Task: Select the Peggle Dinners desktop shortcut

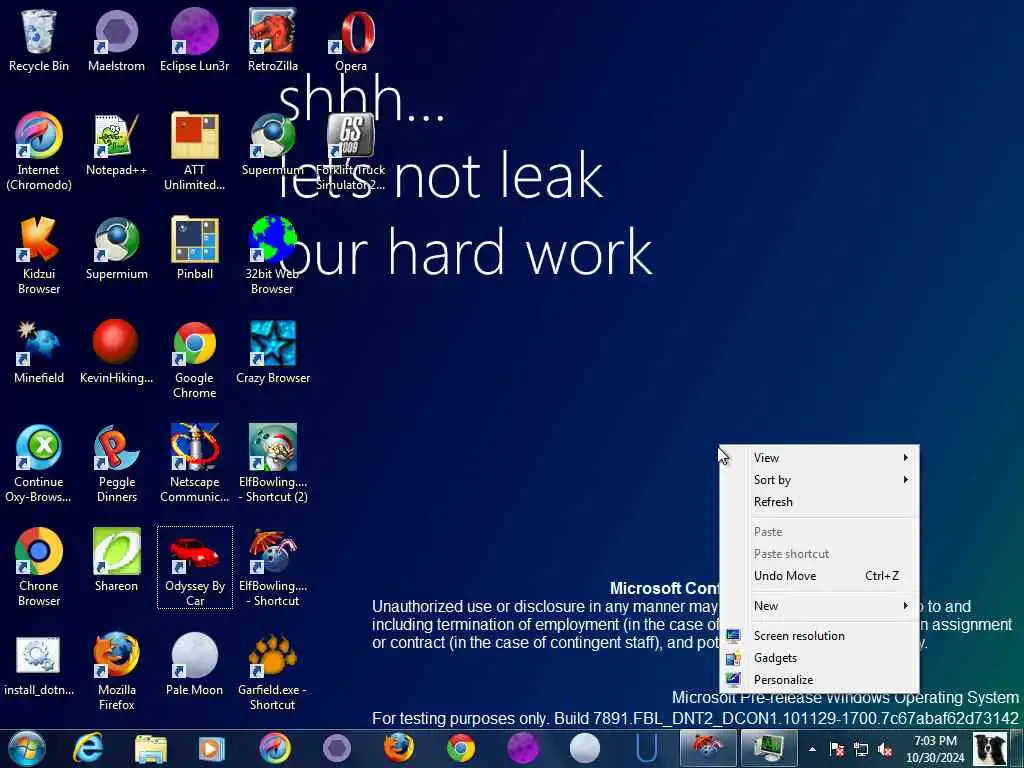Action: click(x=116, y=464)
